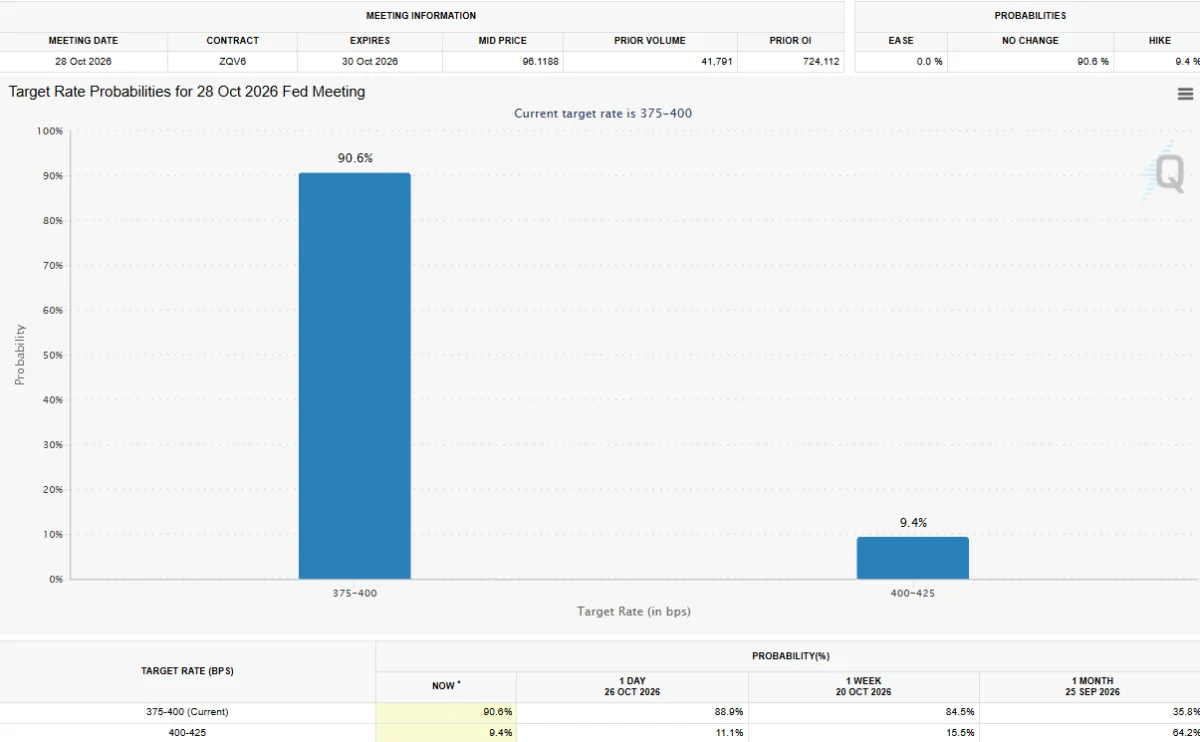Click the blue 375-400 probability bar
This screenshot has width=1200, height=742.
coord(355,376)
